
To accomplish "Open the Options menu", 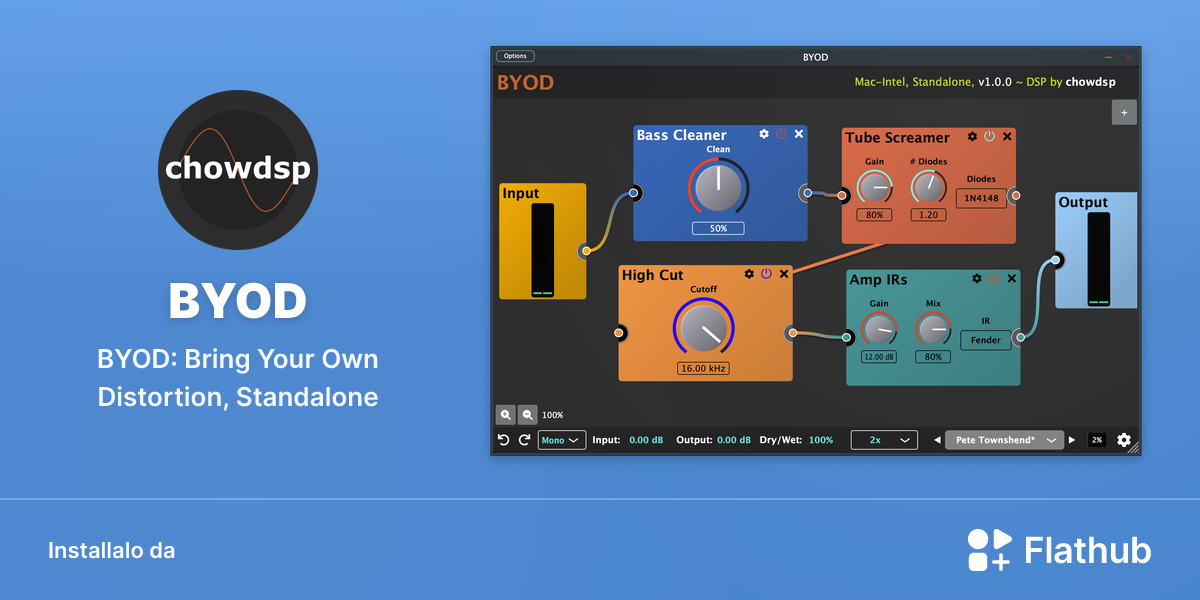I will click(x=515, y=56).
